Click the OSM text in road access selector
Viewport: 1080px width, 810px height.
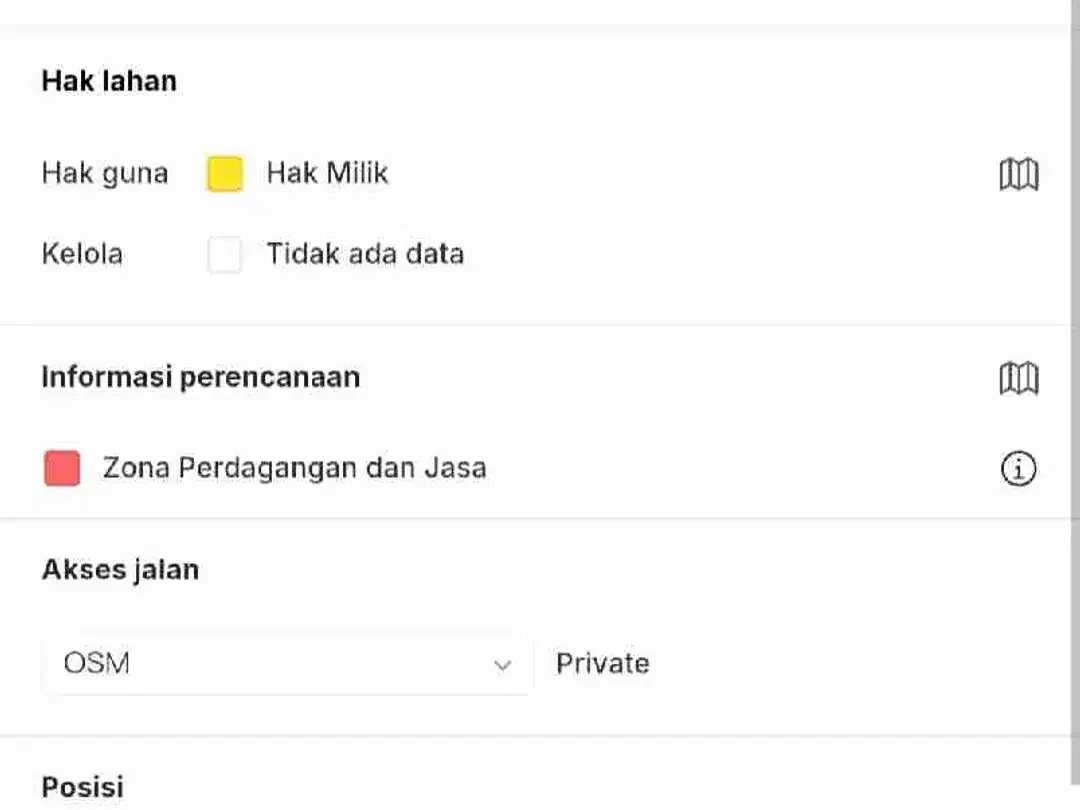pyautogui.click(x=96, y=663)
